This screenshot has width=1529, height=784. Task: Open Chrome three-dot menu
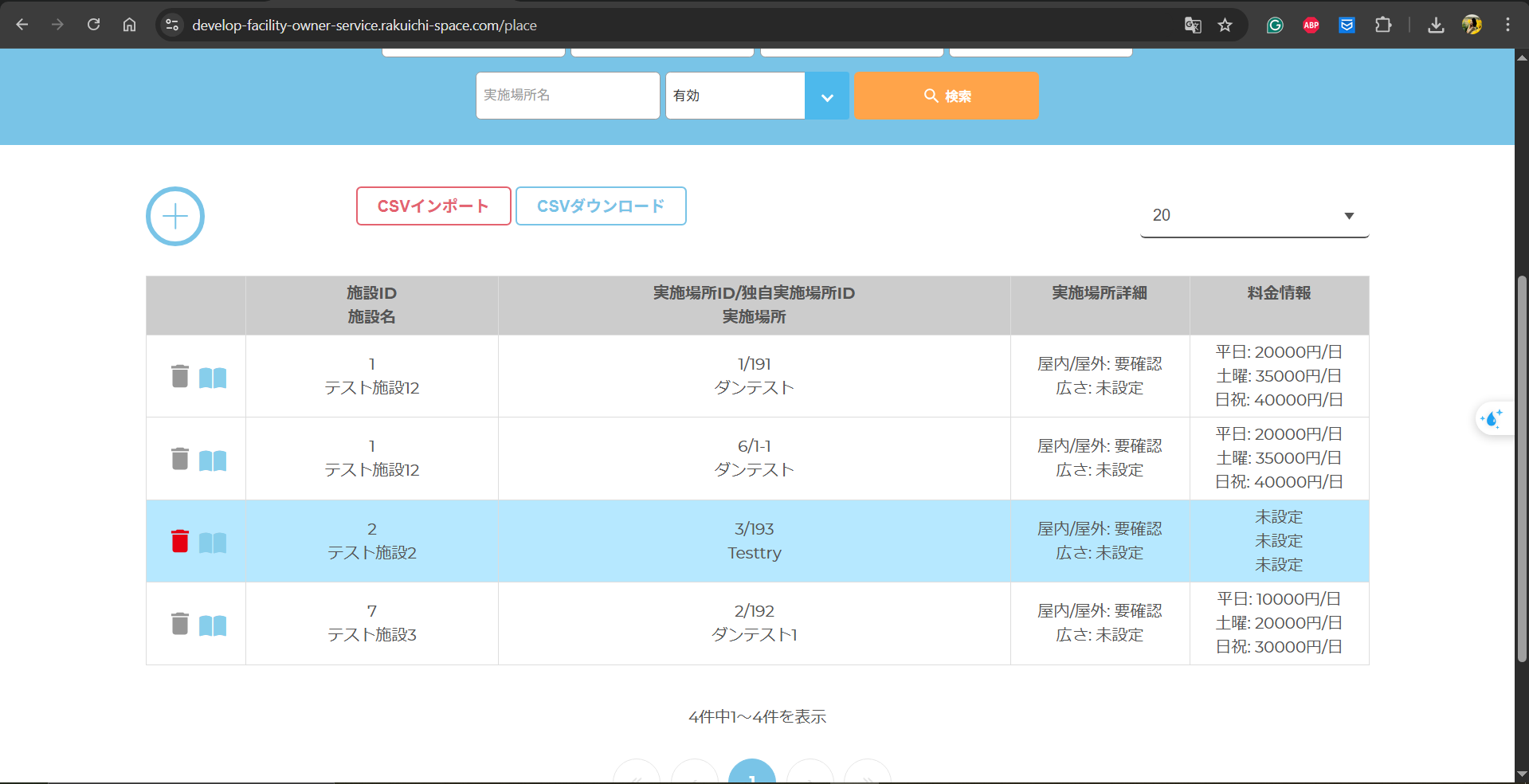coord(1507,25)
